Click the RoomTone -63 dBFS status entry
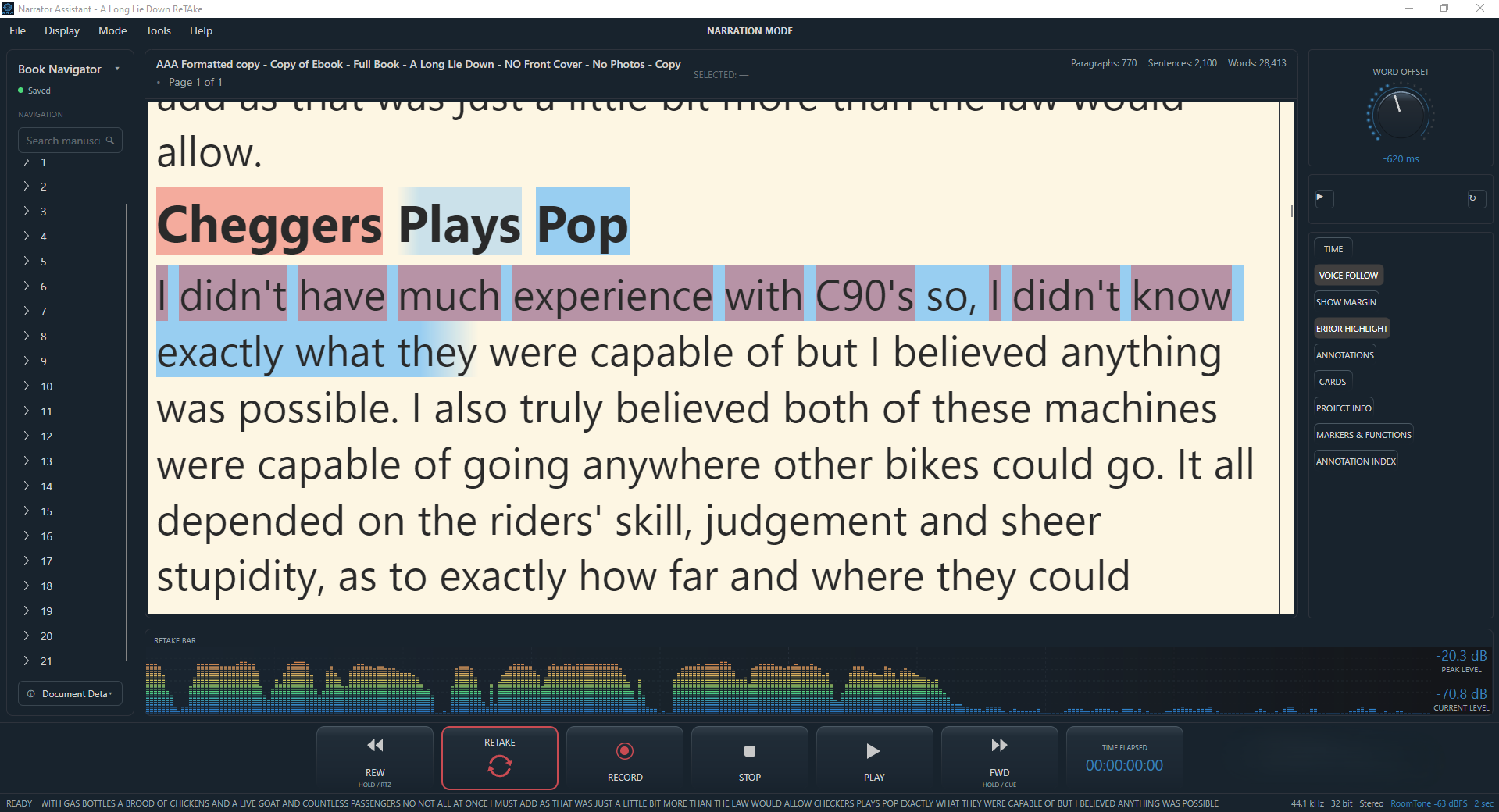Screen dimensions: 1499x812 (x=1429, y=803)
